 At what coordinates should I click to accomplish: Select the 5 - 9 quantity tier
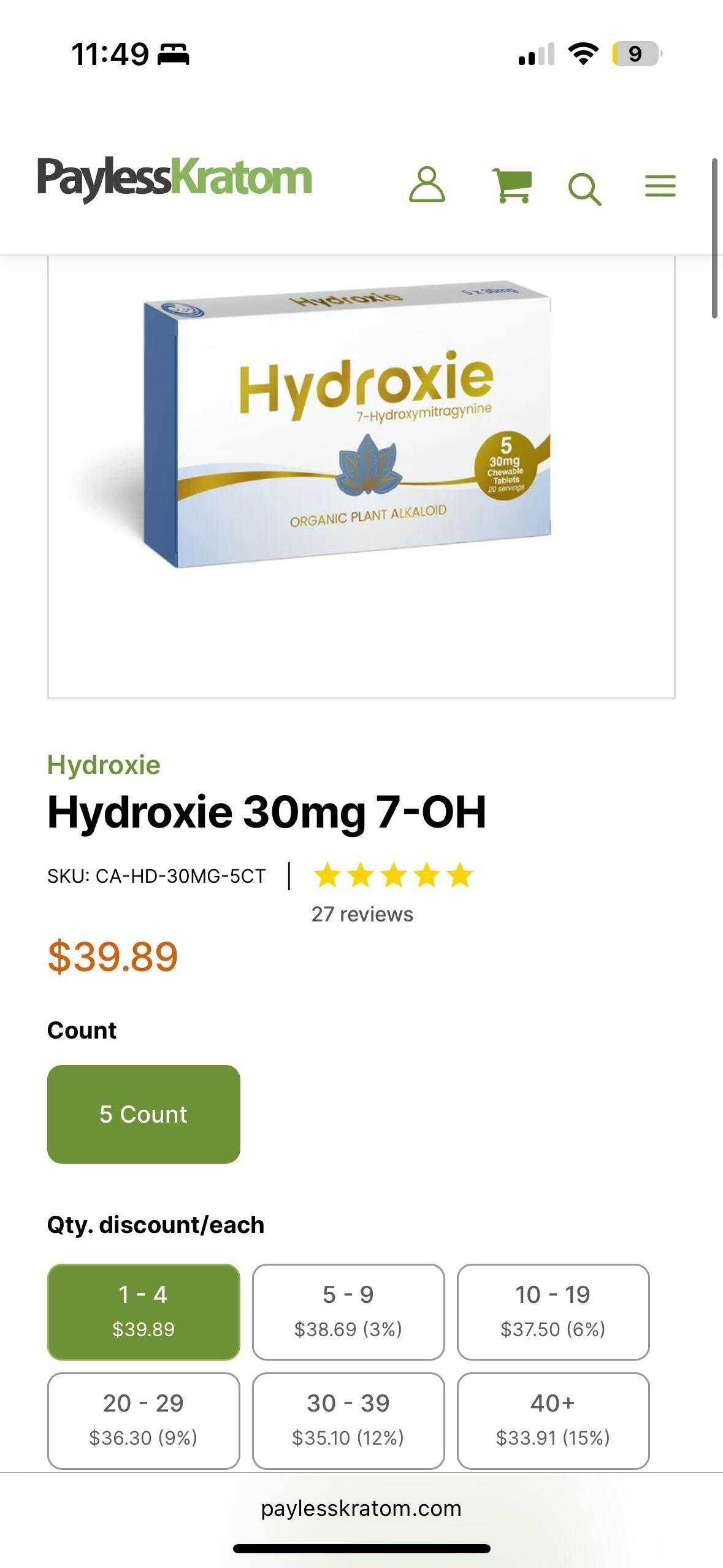pos(348,1312)
